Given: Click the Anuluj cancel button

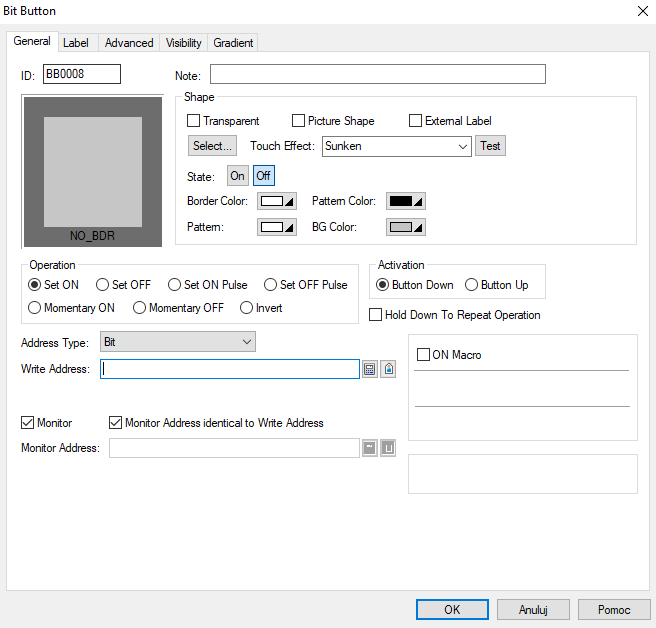Looking at the screenshot, I should pyautogui.click(x=533, y=610).
